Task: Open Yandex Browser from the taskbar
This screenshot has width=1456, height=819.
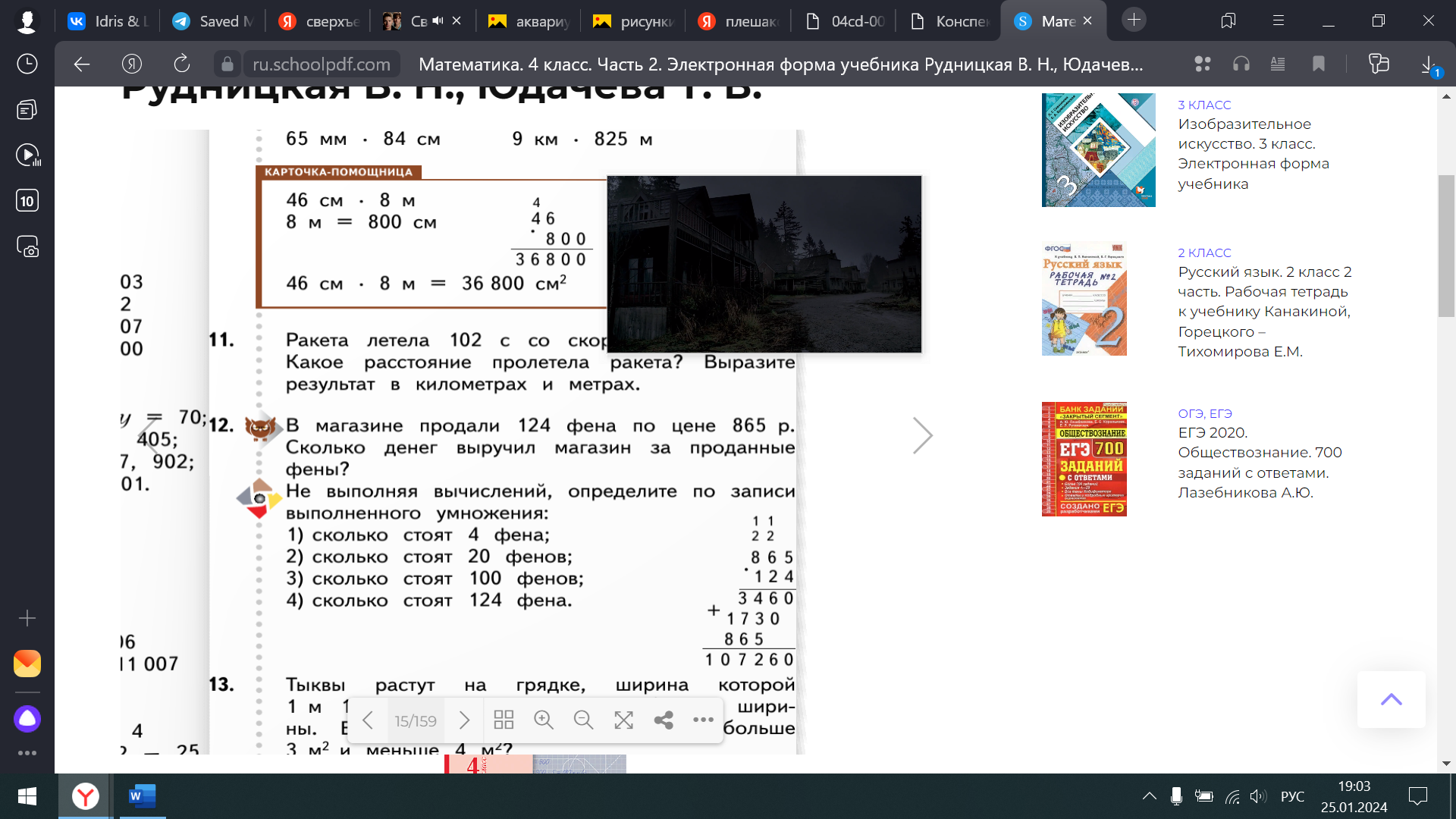Action: tap(85, 796)
